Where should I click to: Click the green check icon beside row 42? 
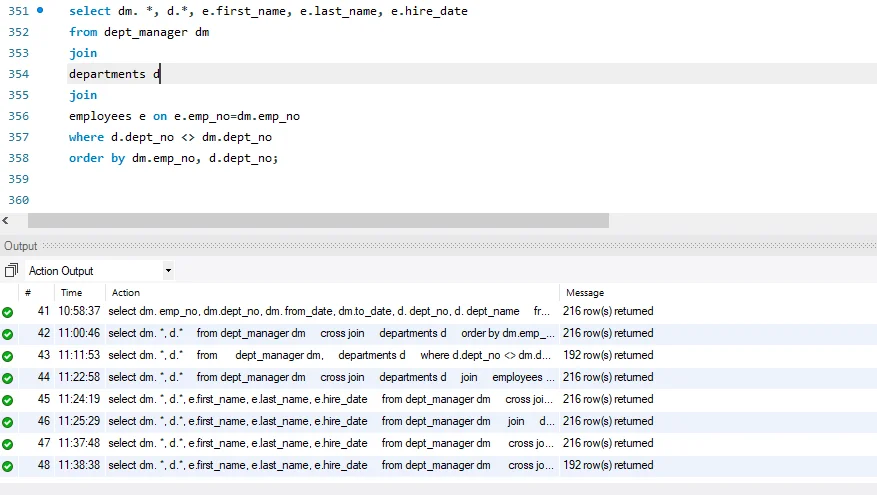click(x=8, y=334)
